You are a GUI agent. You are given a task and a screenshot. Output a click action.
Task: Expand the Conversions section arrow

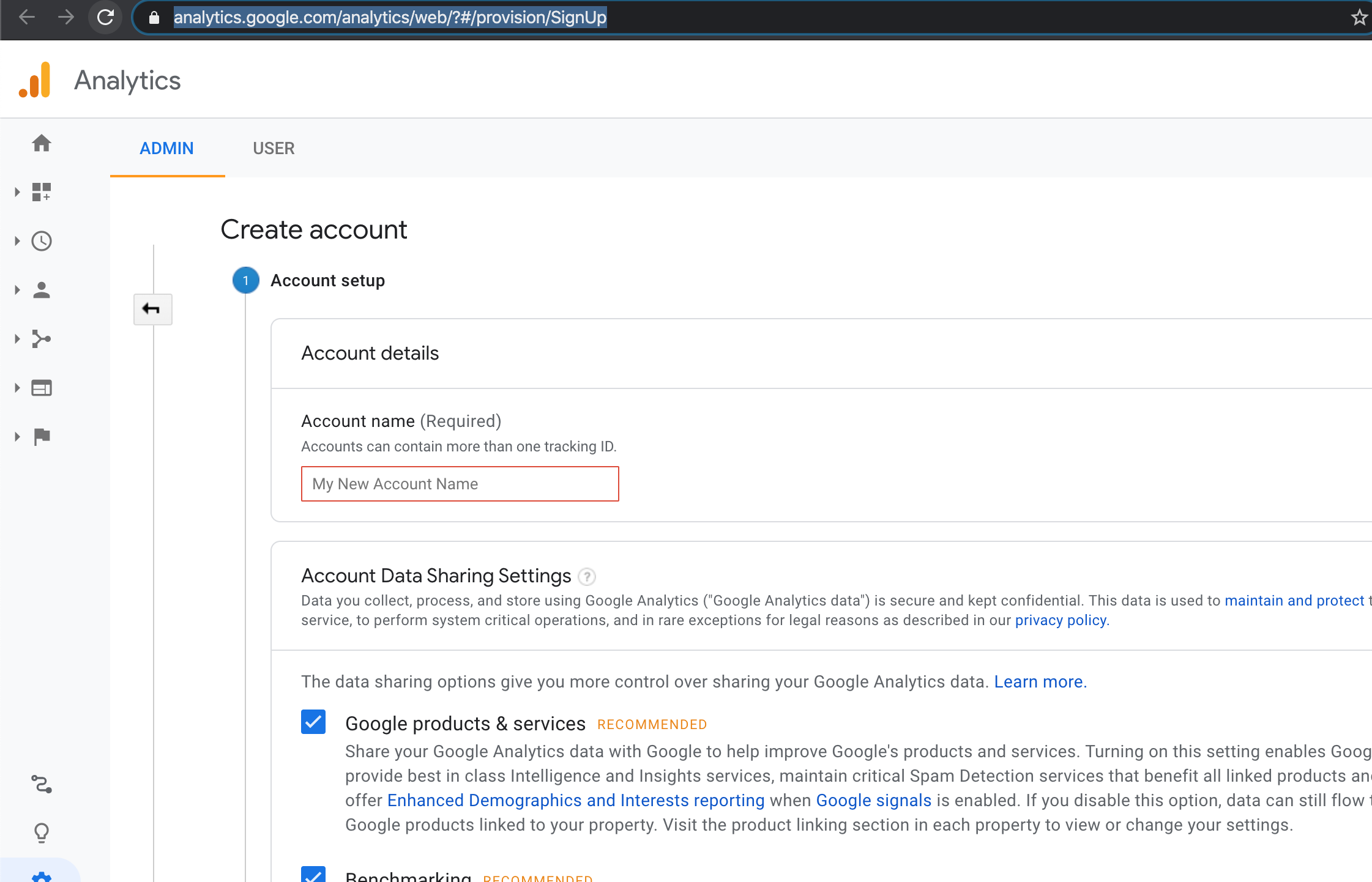(x=17, y=437)
